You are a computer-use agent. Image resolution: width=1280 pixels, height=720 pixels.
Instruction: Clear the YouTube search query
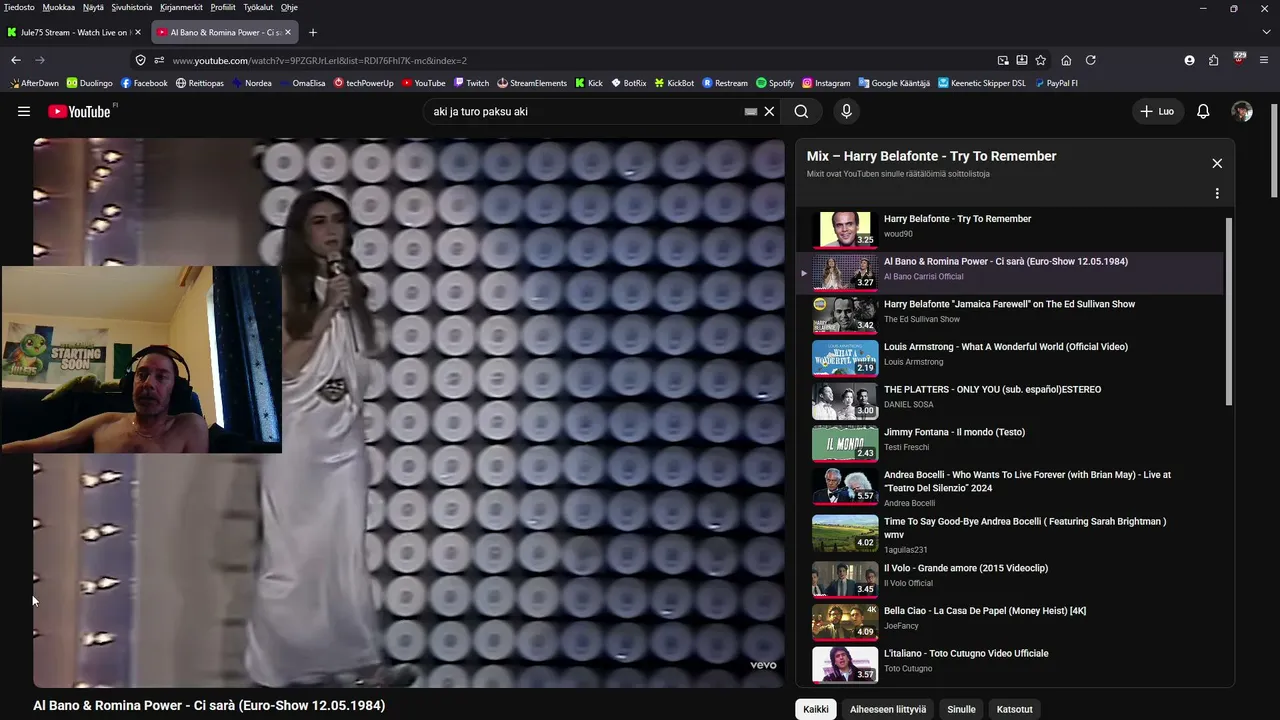click(769, 112)
